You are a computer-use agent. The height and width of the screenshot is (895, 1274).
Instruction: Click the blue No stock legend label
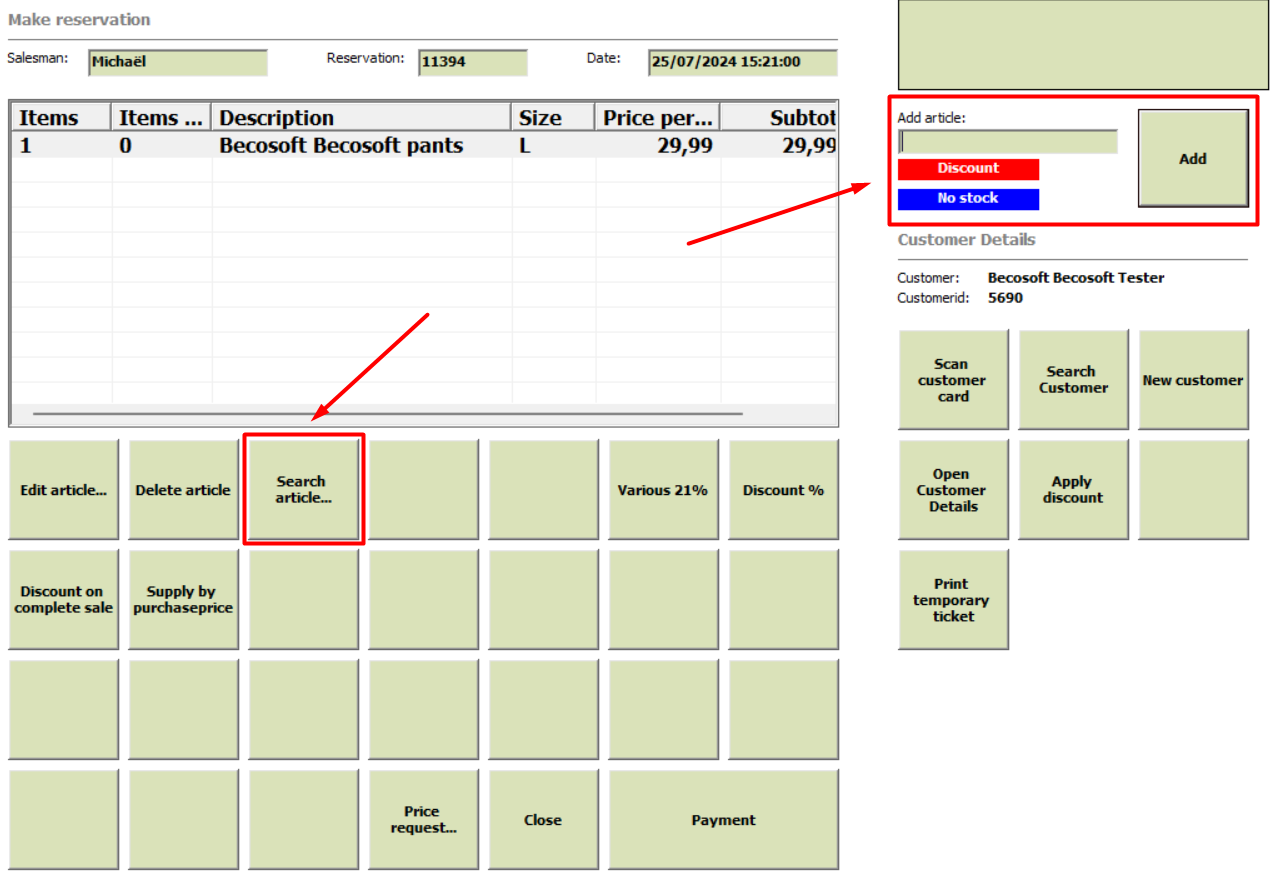[968, 199]
